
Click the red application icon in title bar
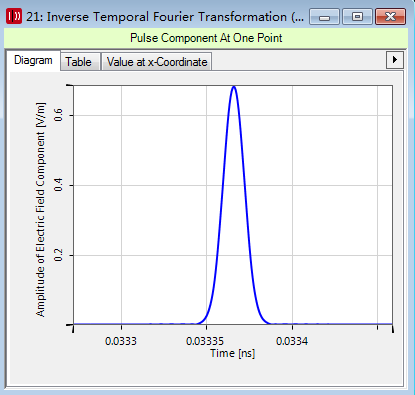[x=14, y=16]
